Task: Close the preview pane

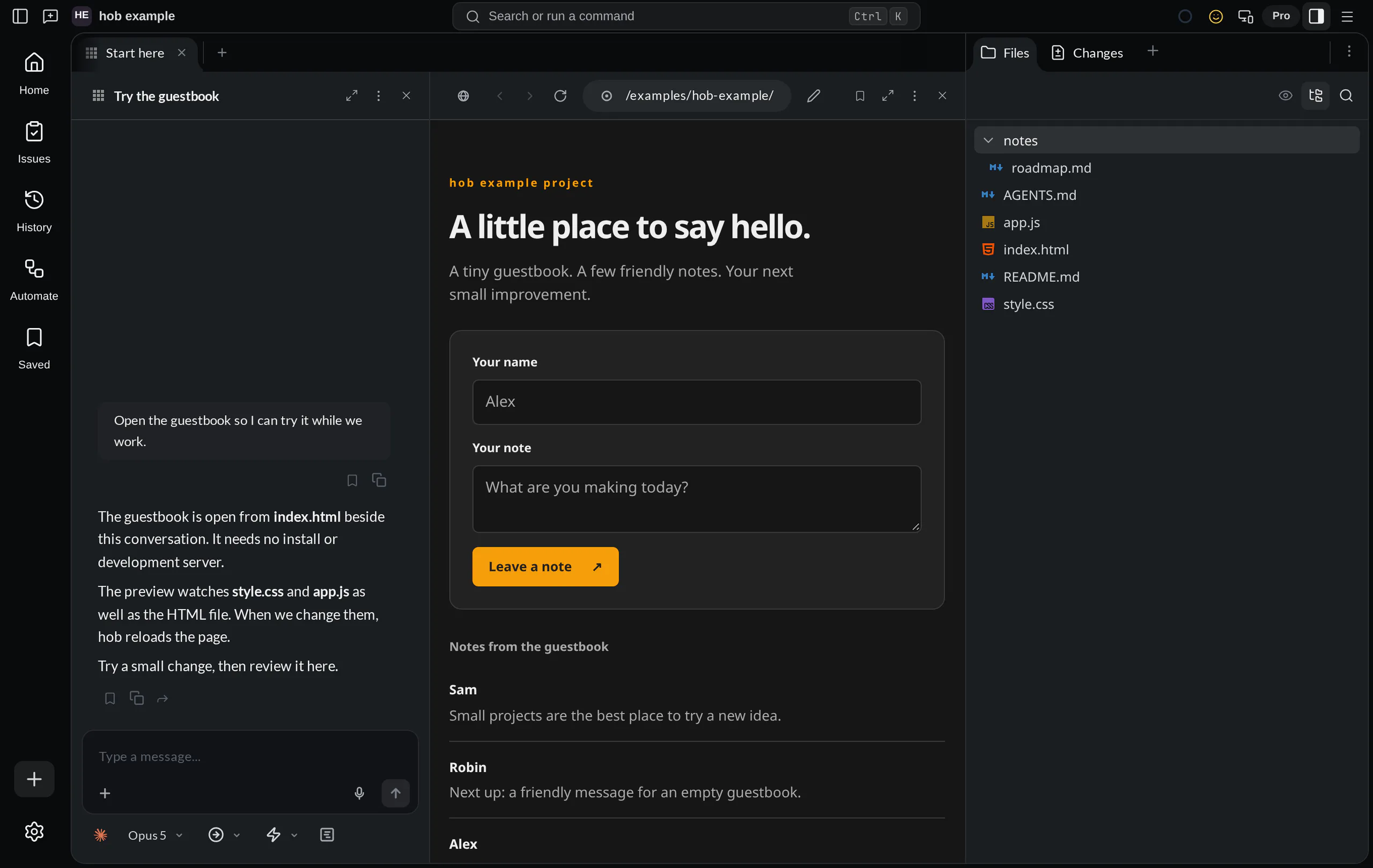Action: (x=942, y=96)
